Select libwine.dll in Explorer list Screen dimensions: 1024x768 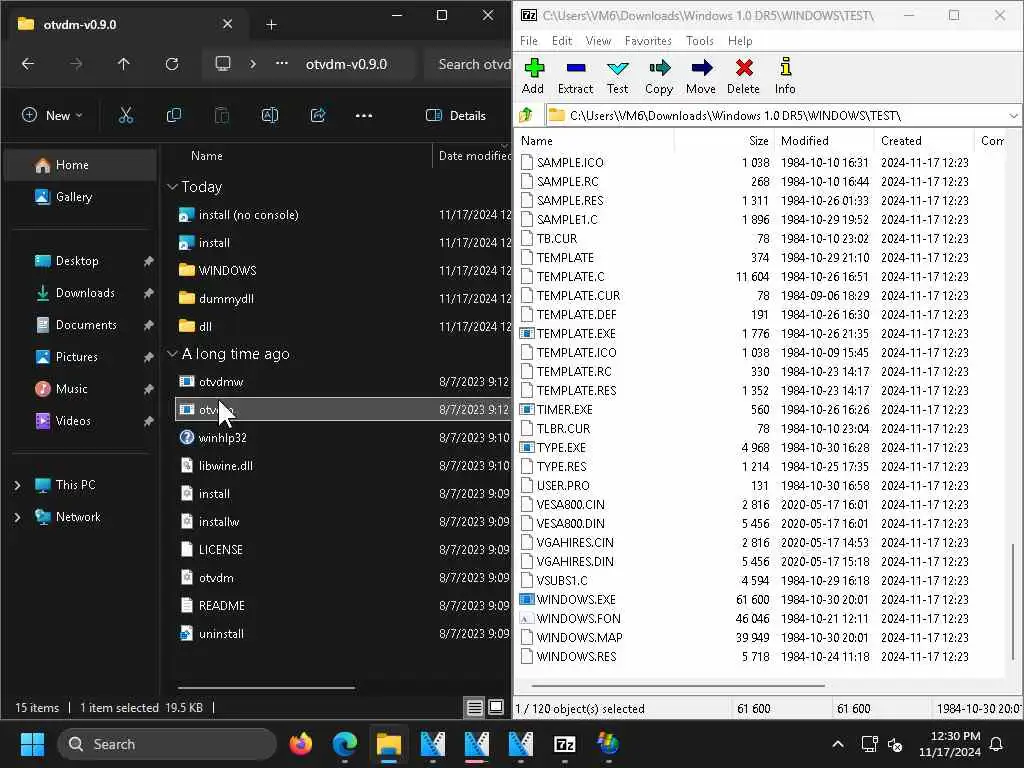pos(344,466)
